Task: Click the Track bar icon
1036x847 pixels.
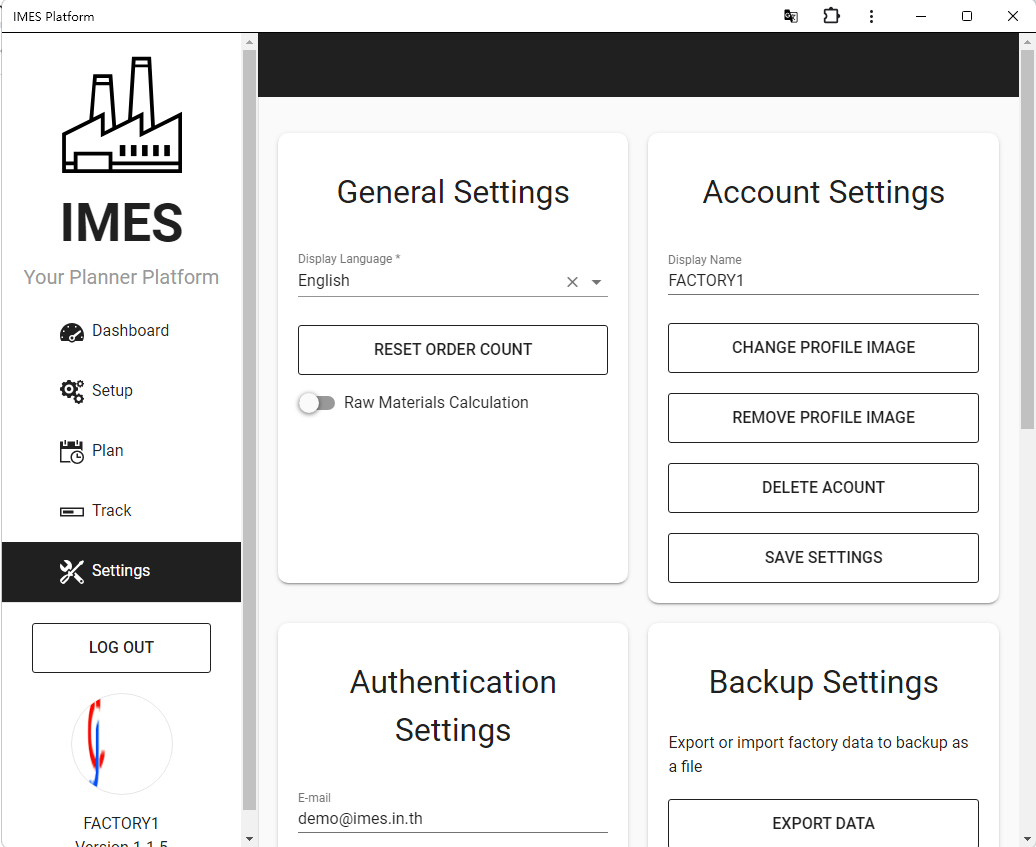Action: click(71, 511)
